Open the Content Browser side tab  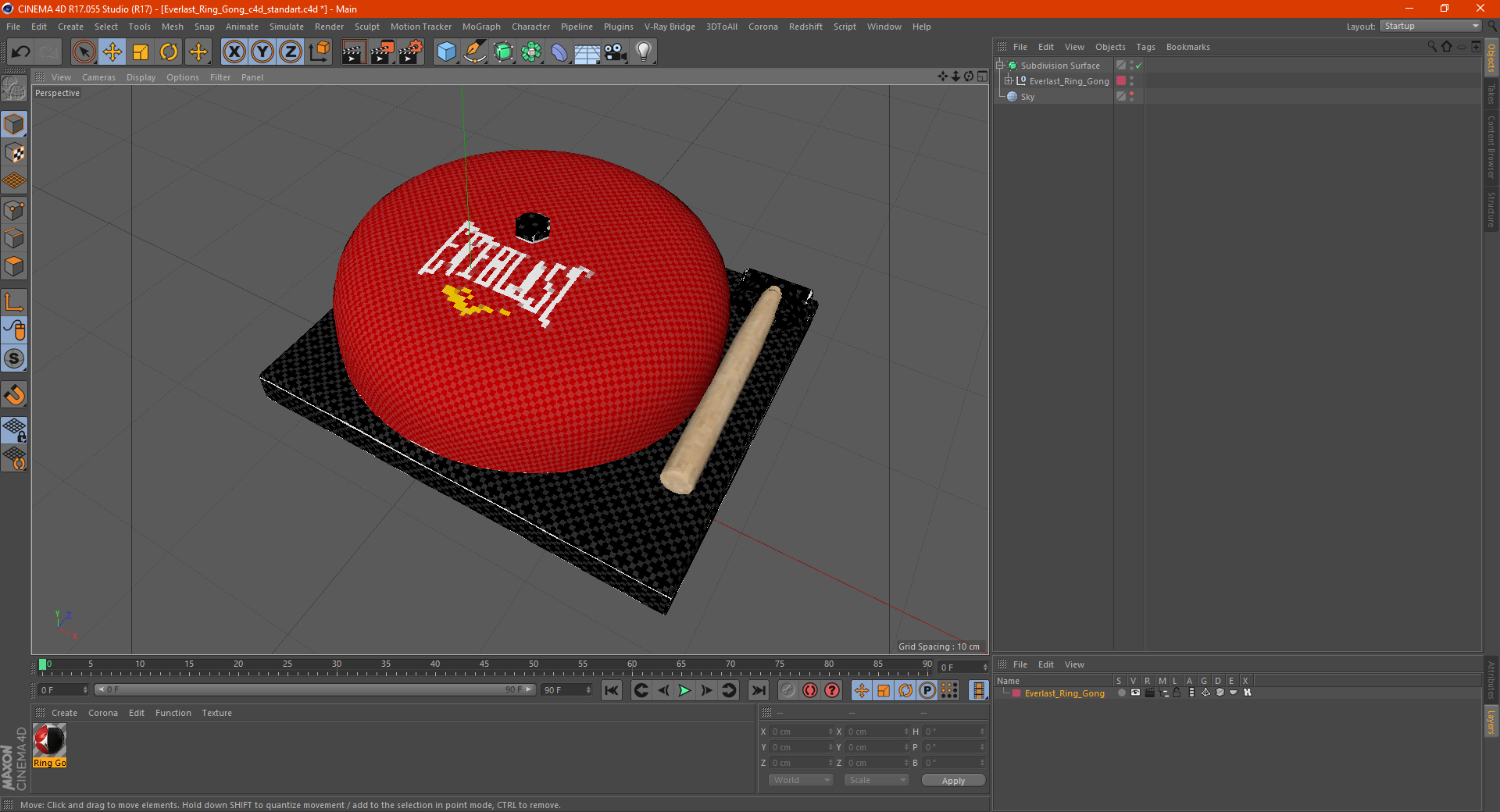[x=1491, y=147]
